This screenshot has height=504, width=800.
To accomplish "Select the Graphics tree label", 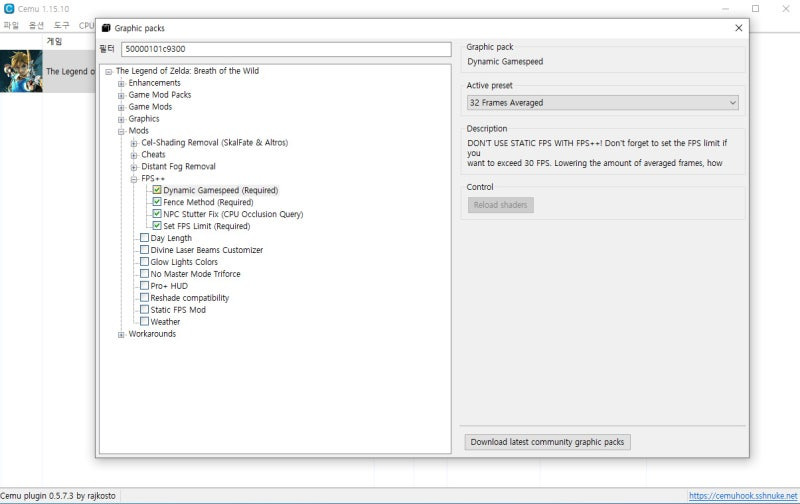I will coord(144,118).
